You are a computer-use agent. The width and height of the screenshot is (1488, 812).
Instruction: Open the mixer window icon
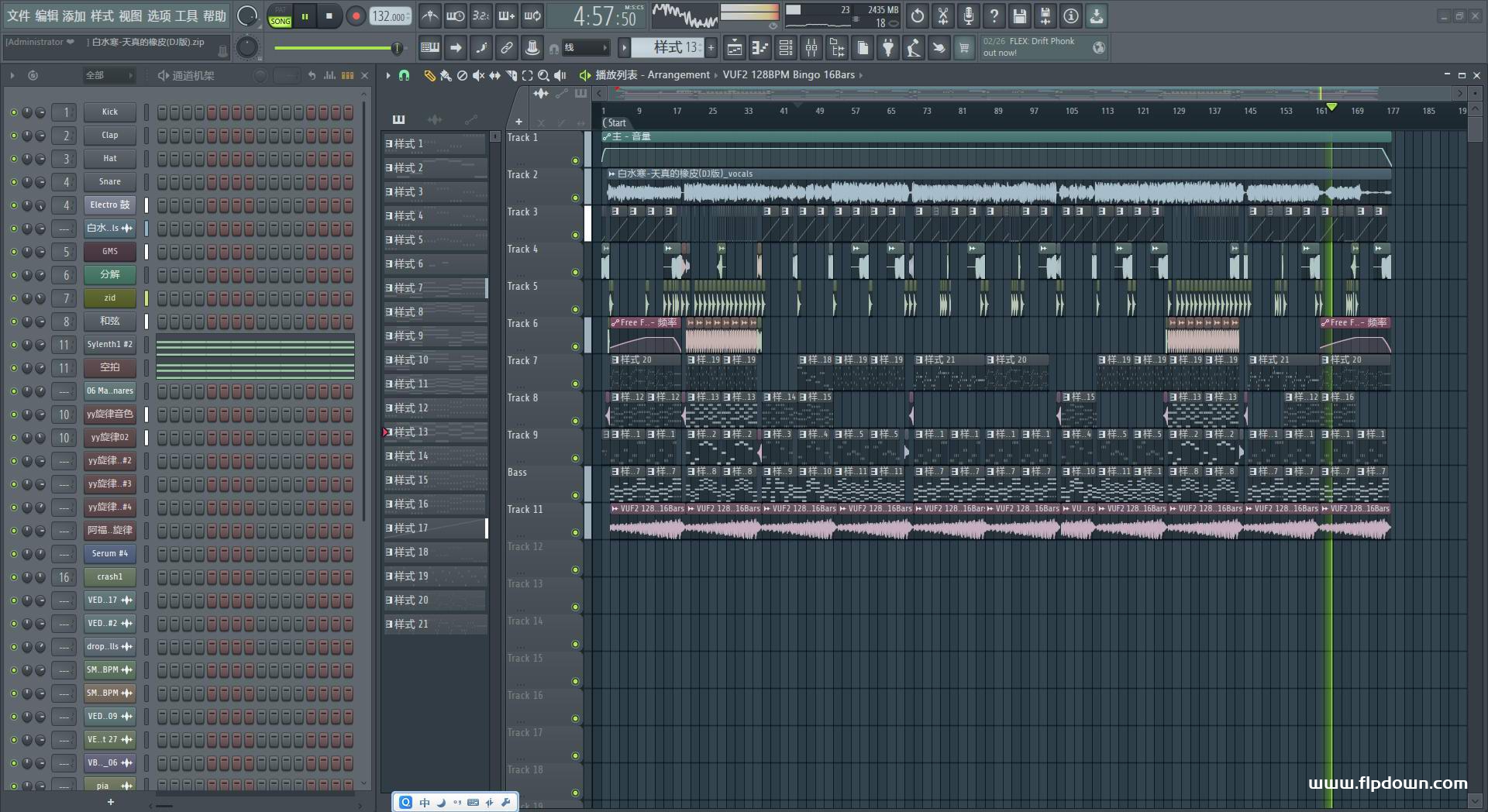pos(811,48)
